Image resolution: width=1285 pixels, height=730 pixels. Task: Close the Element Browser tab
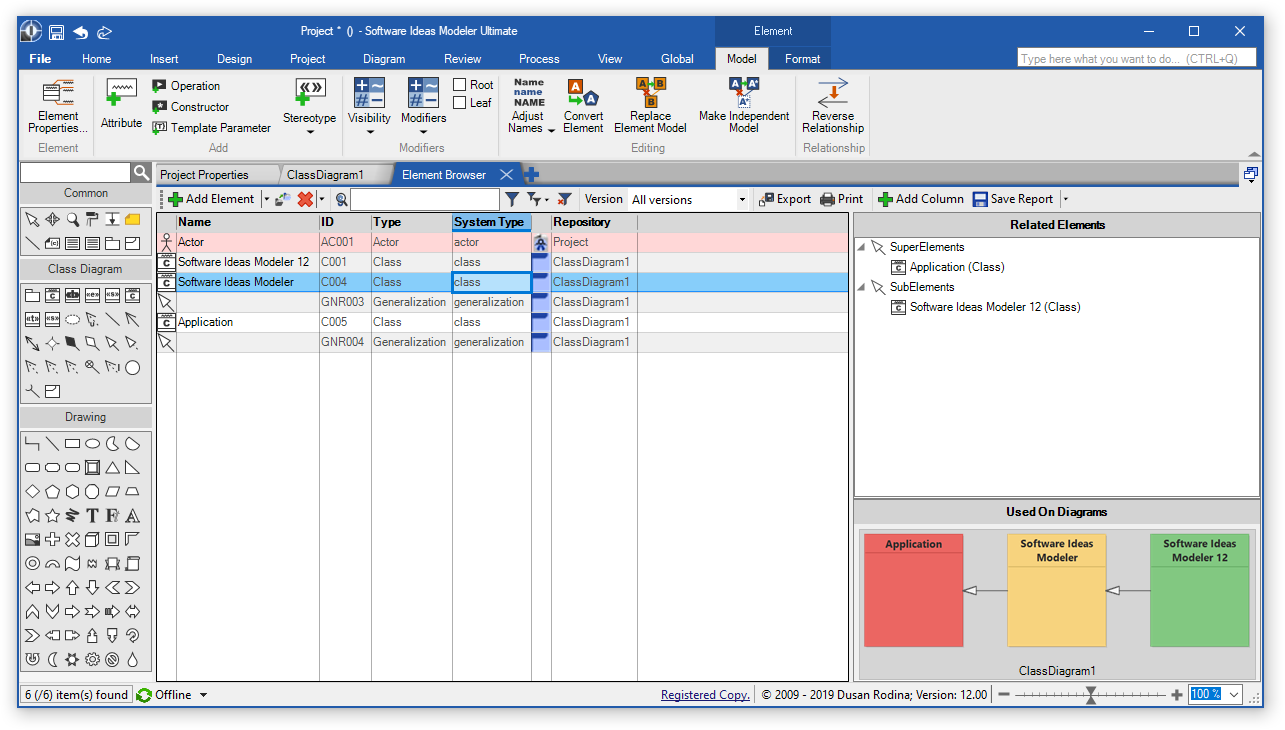tap(507, 175)
